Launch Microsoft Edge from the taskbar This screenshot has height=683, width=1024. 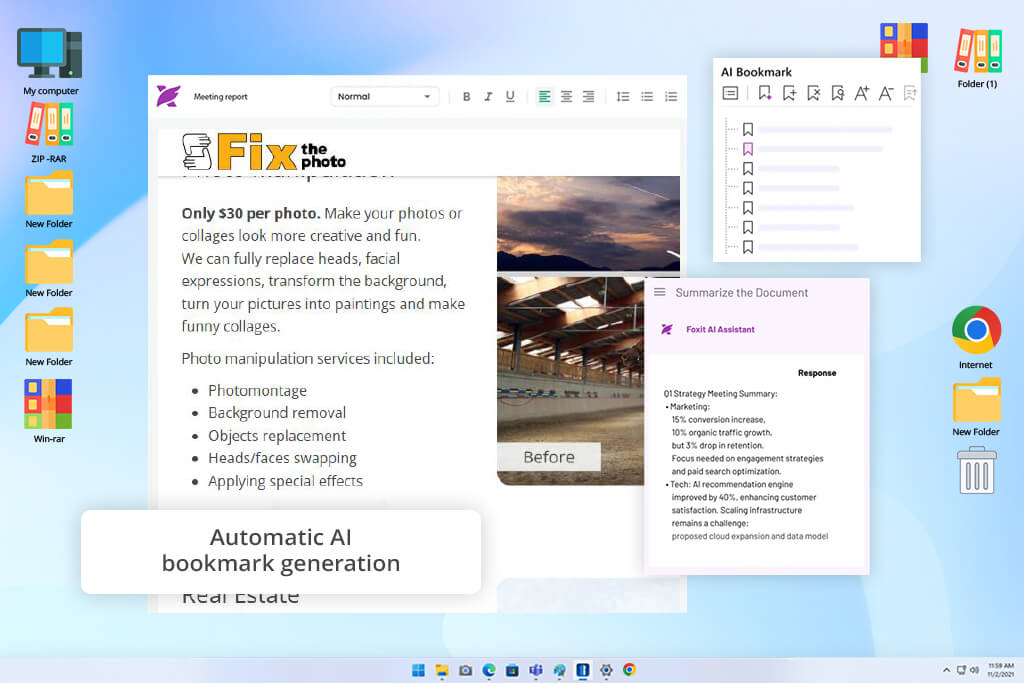pos(489,670)
